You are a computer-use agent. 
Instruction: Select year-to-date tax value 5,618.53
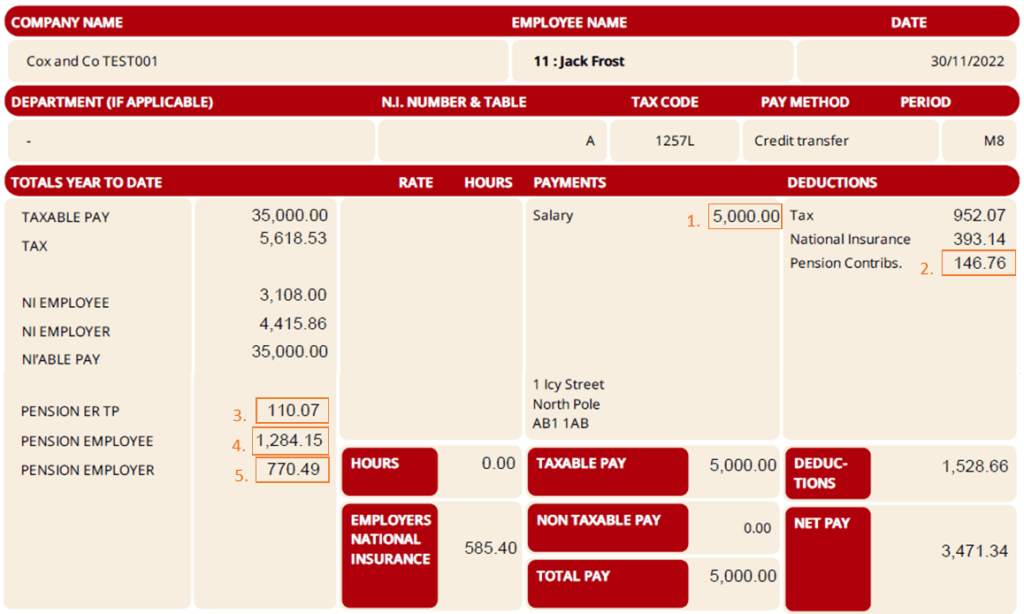point(293,238)
